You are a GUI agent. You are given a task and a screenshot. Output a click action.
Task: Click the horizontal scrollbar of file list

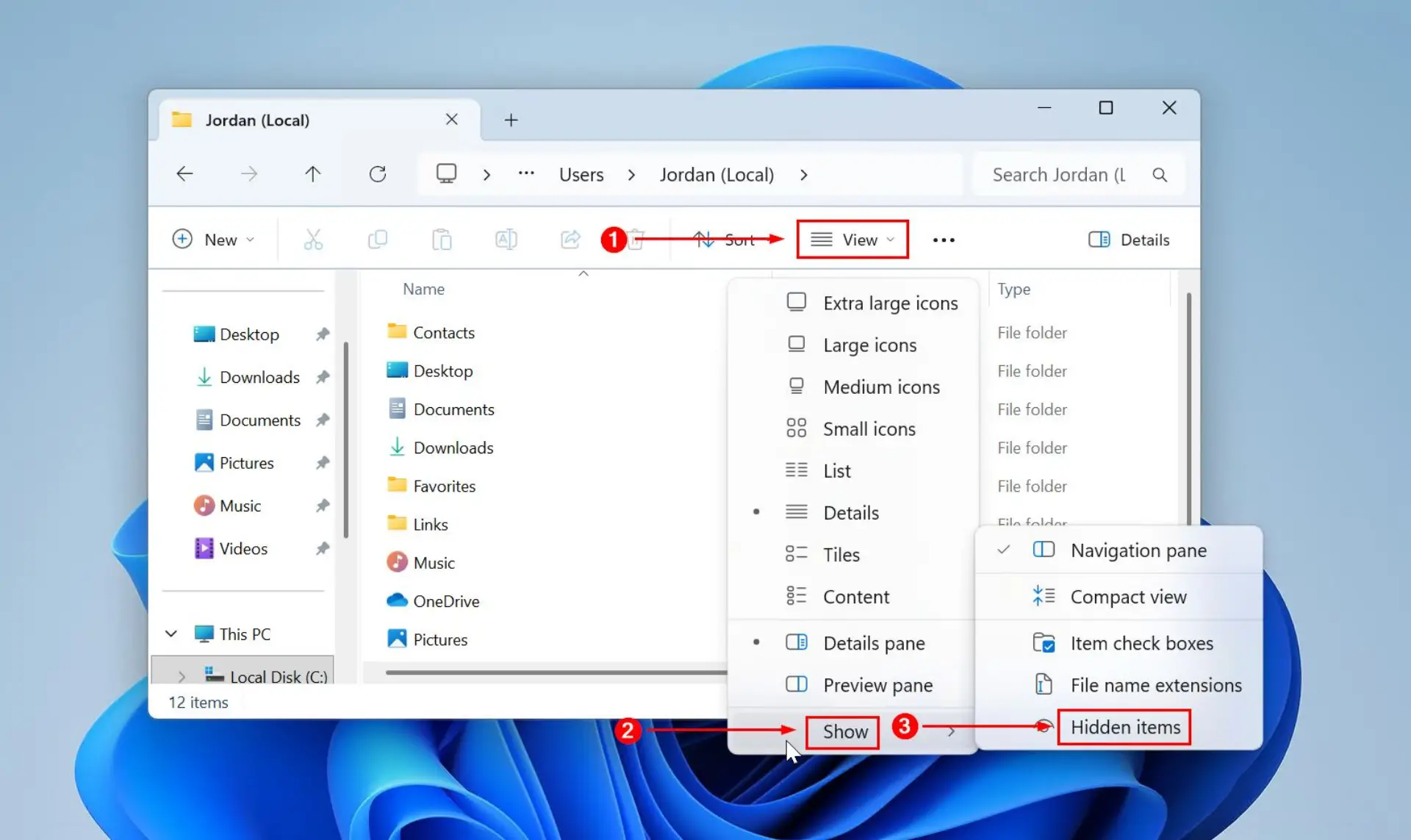coord(556,672)
